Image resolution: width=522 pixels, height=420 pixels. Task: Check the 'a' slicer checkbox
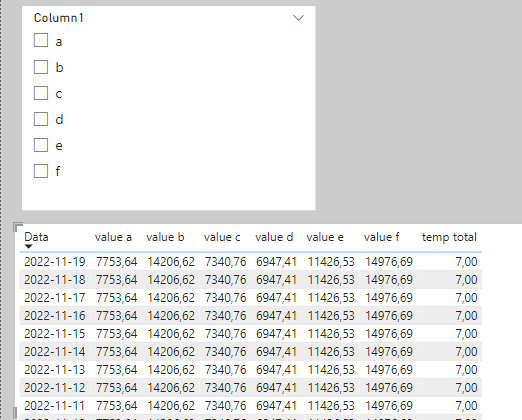41,41
